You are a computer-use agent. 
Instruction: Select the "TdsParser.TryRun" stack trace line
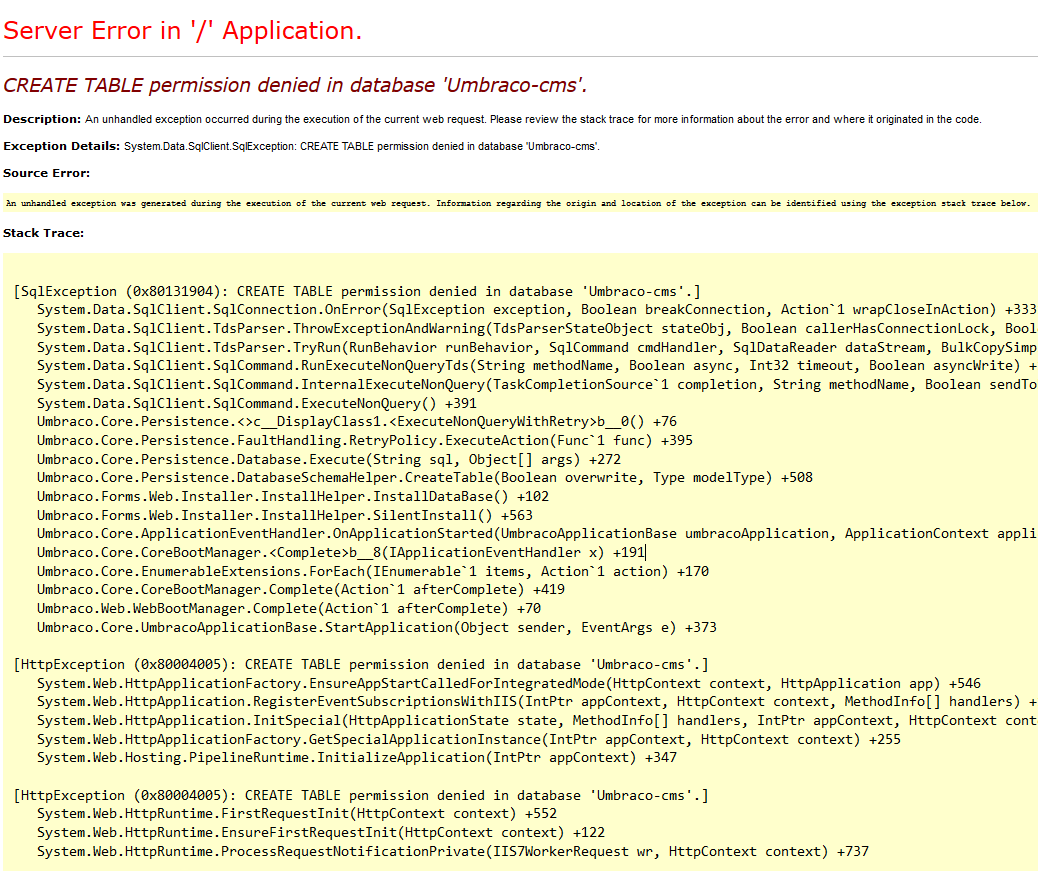coord(537,347)
